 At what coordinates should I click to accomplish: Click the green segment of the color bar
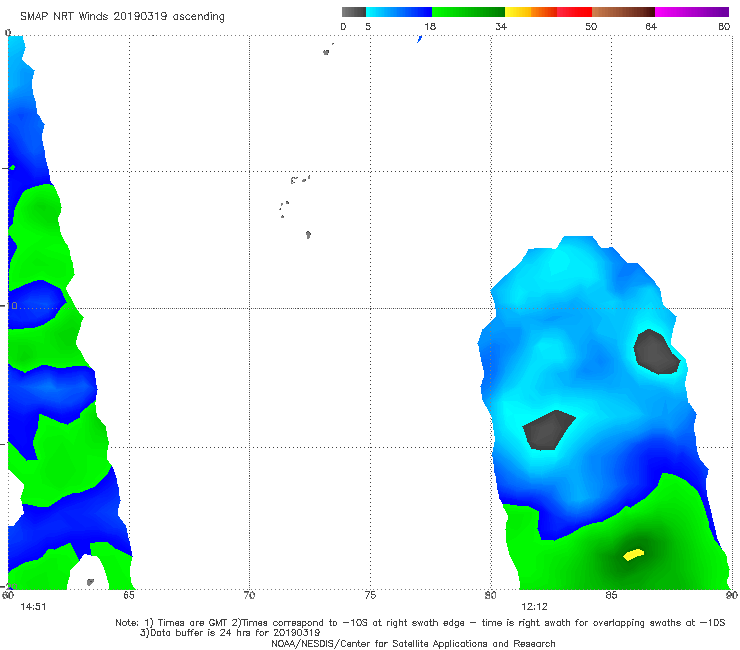pos(468,12)
